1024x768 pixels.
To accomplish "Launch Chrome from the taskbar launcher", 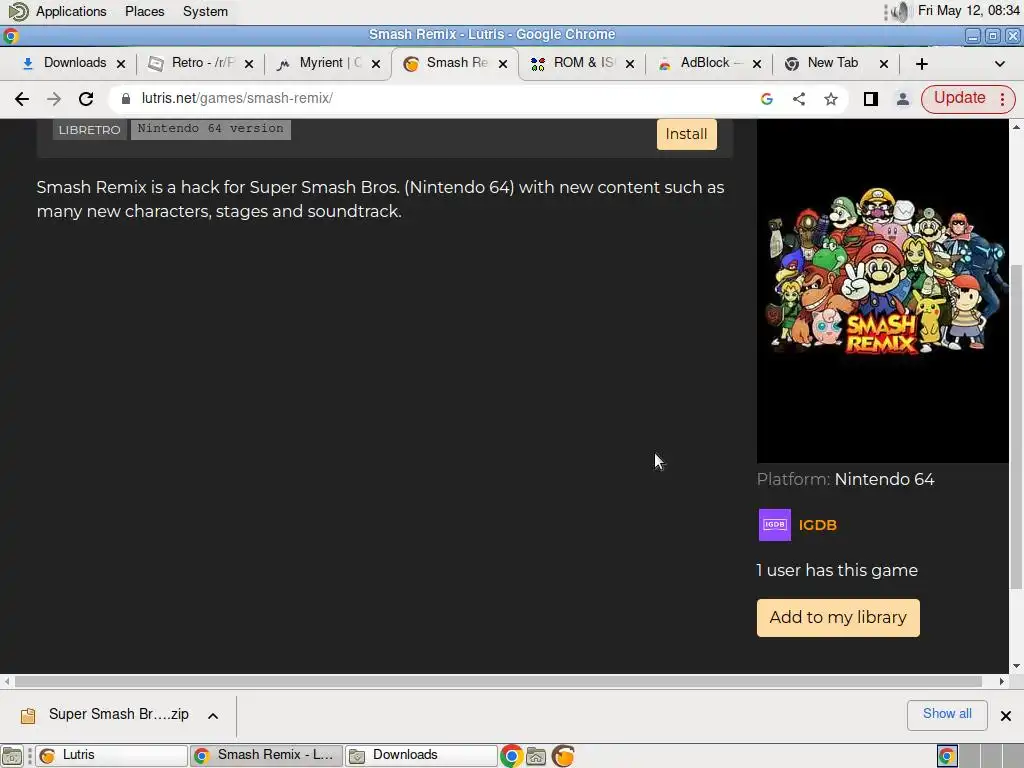I will pos(511,756).
